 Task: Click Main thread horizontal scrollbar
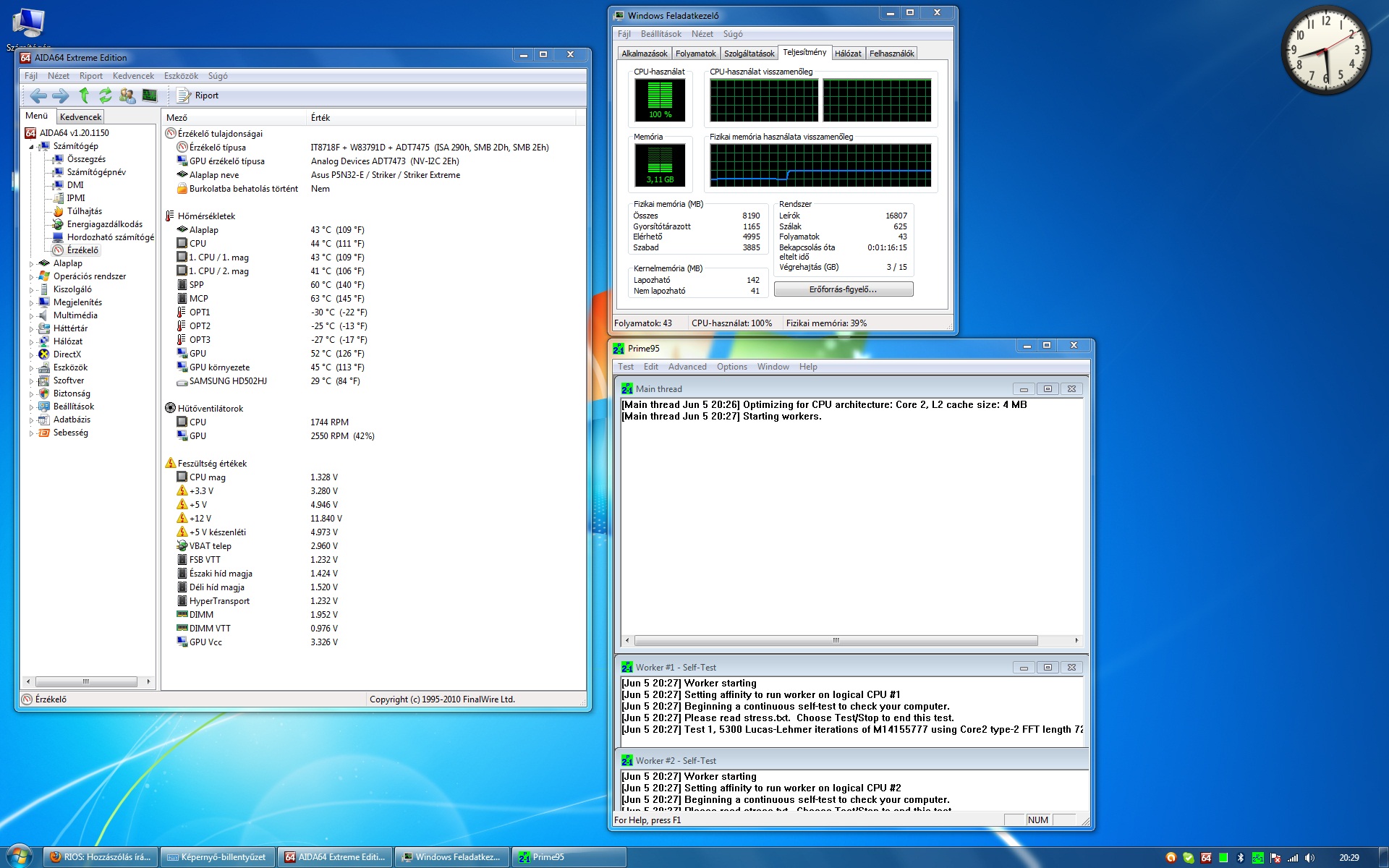pos(851,640)
